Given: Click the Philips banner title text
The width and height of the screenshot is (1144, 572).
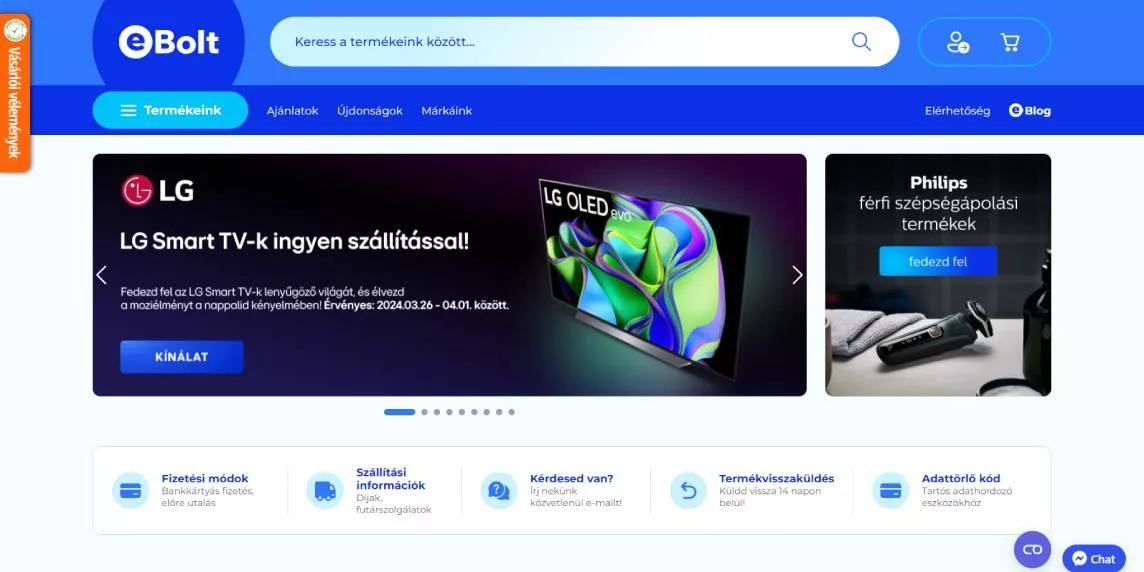Looking at the screenshot, I should coord(938,203).
